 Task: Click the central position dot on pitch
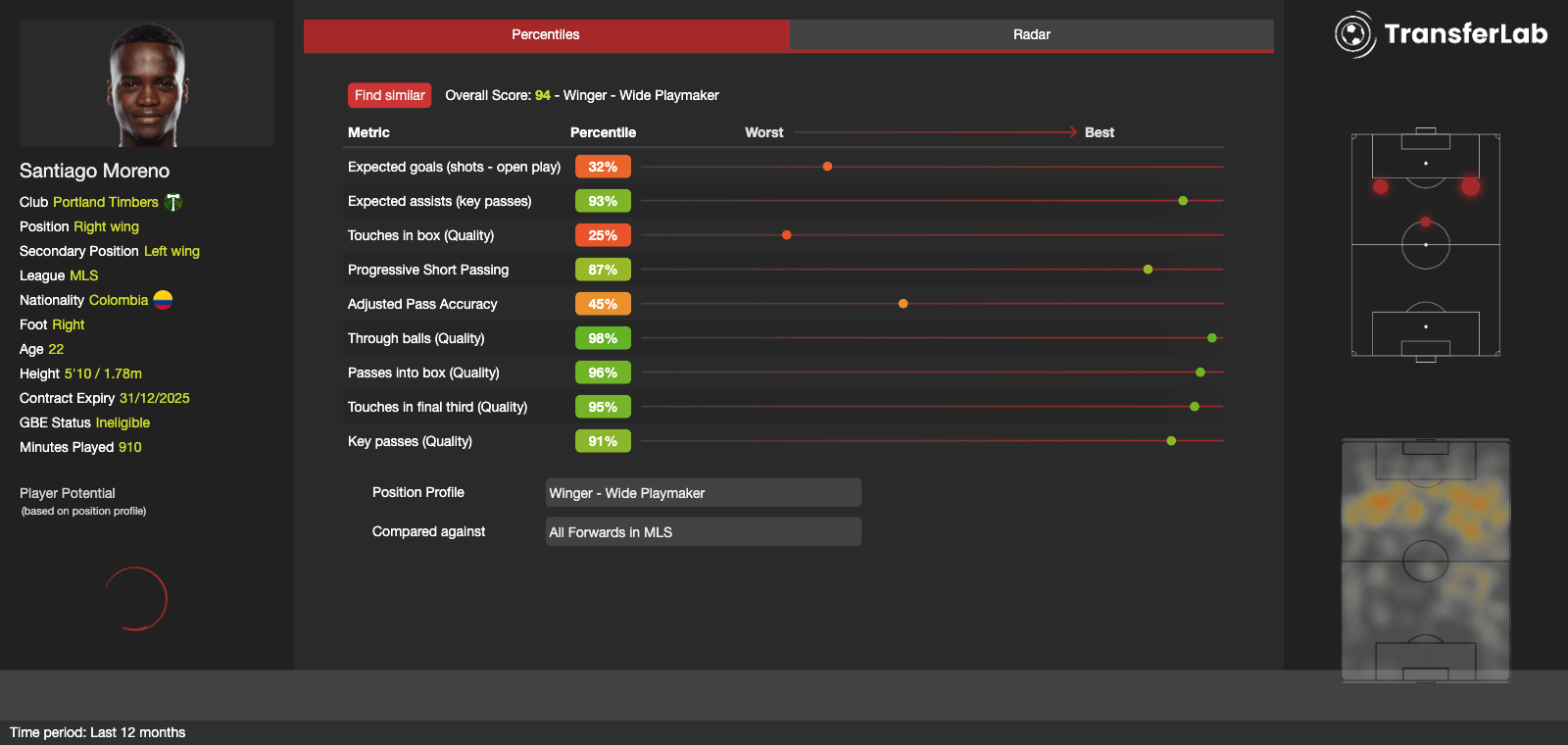[1426, 222]
